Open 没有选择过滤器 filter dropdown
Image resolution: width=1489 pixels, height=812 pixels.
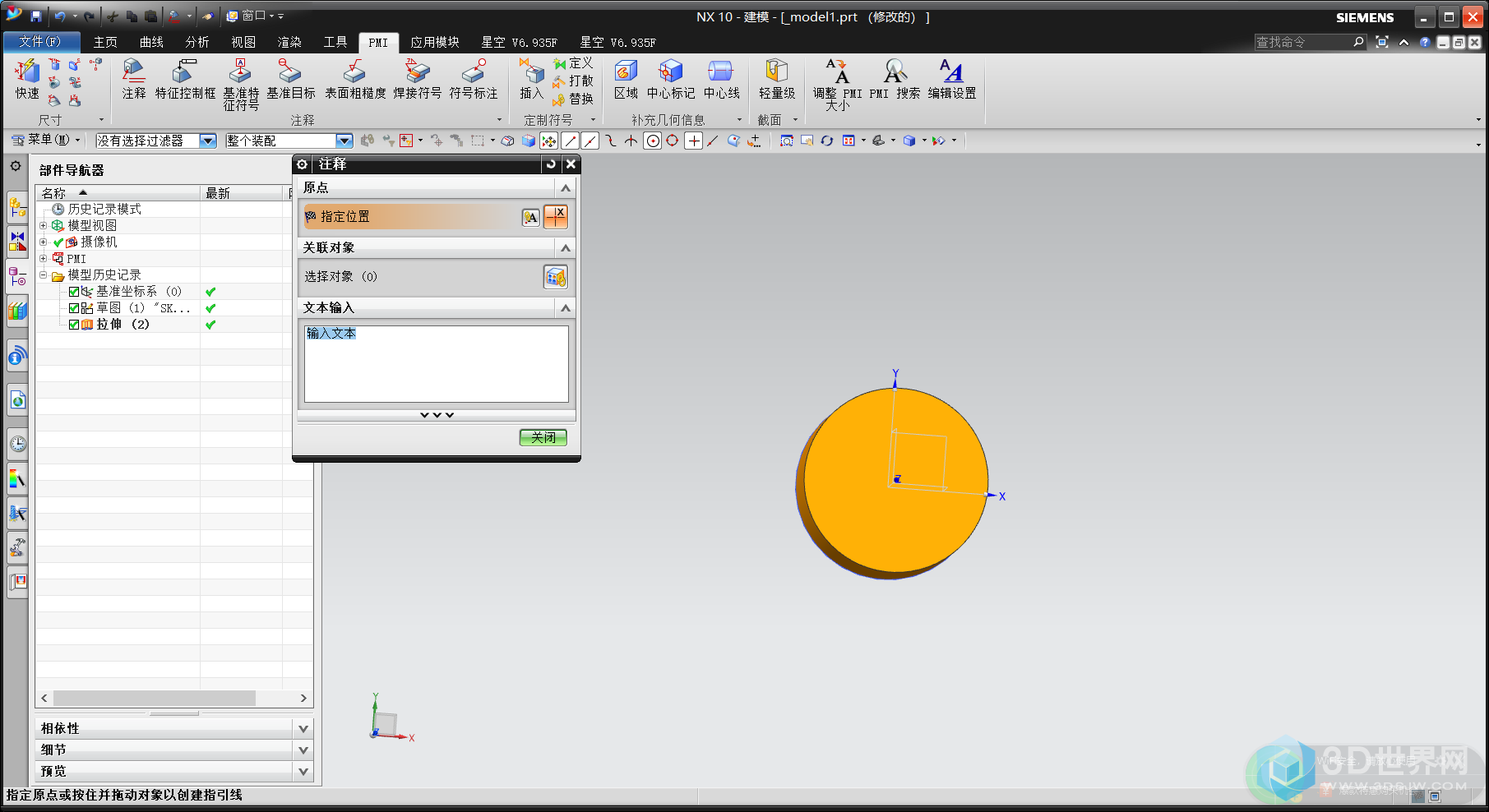(x=208, y=141)
